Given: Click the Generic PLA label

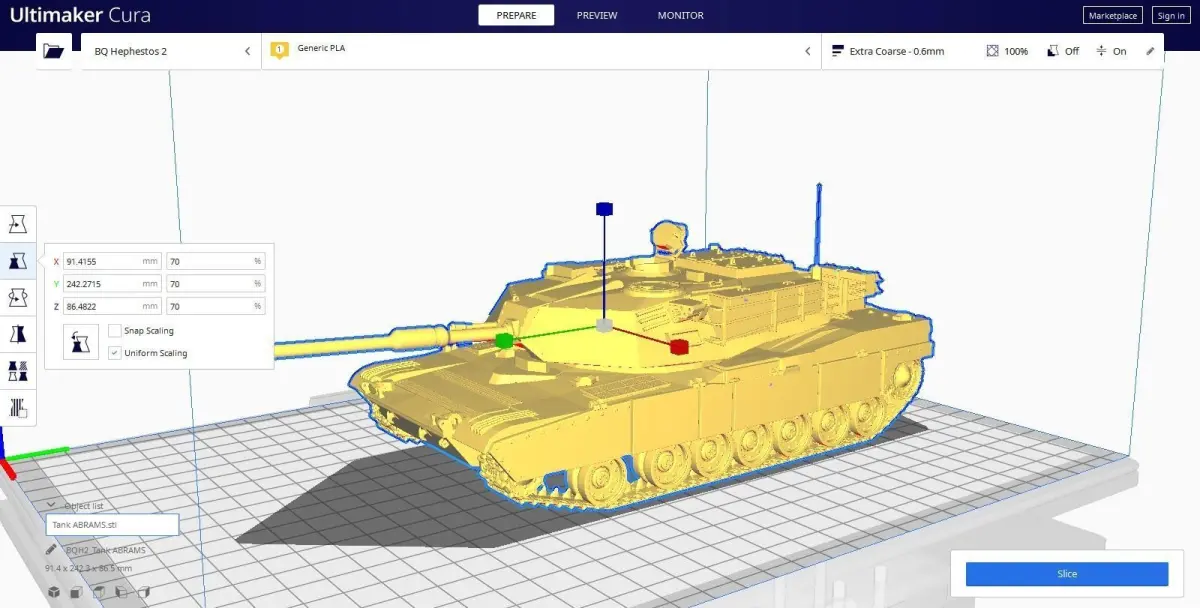Looking at the screenshot, I should tap(321, 48).
